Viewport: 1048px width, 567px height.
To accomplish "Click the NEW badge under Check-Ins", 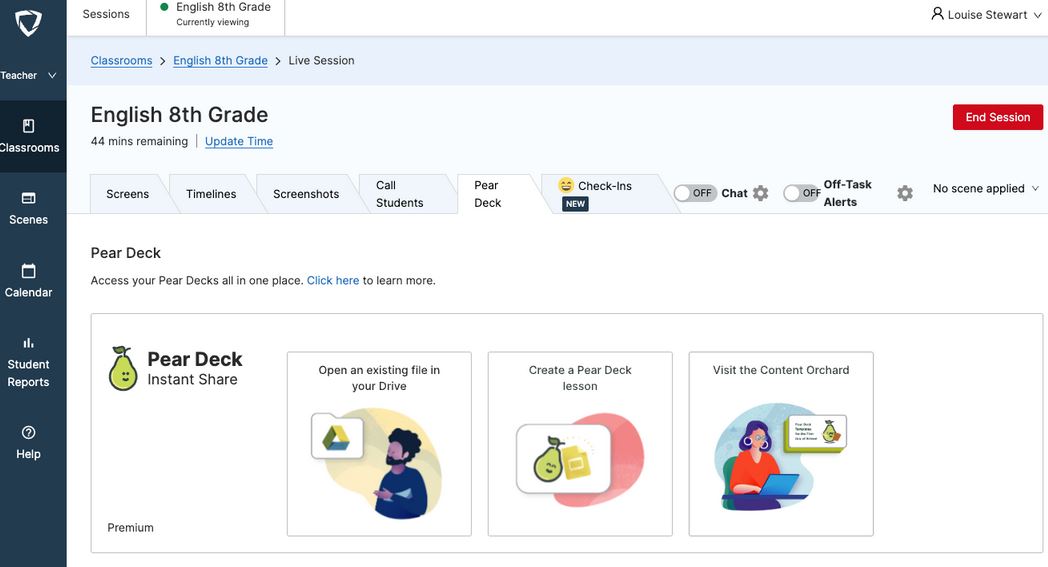I will tap(575, 204).
